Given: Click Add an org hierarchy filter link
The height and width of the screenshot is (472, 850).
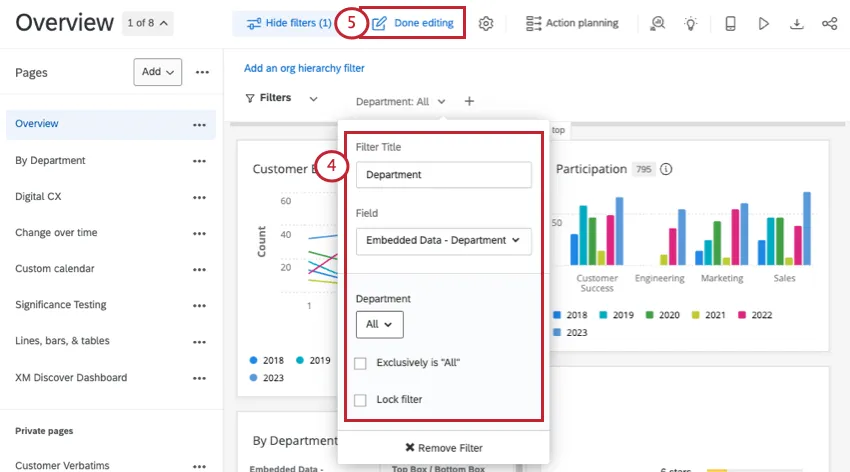Looking at the screenshot, I should click(x=304, y=68).
